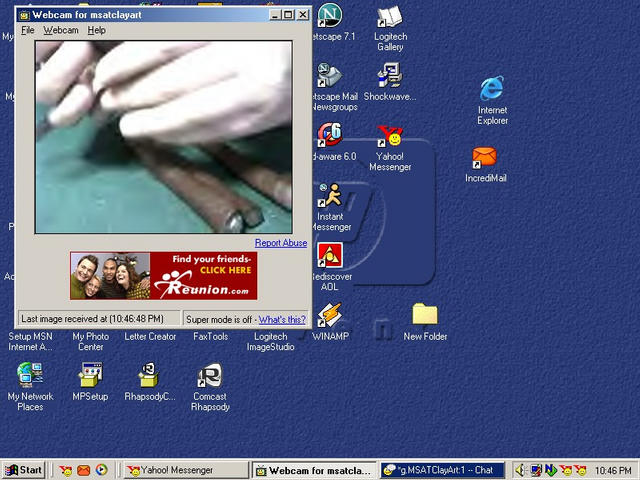Image resolution: width=640 pixels, height=480 pixels.
Task: Launch IncrediMail from quick launch bar
Action: point(84,470)
